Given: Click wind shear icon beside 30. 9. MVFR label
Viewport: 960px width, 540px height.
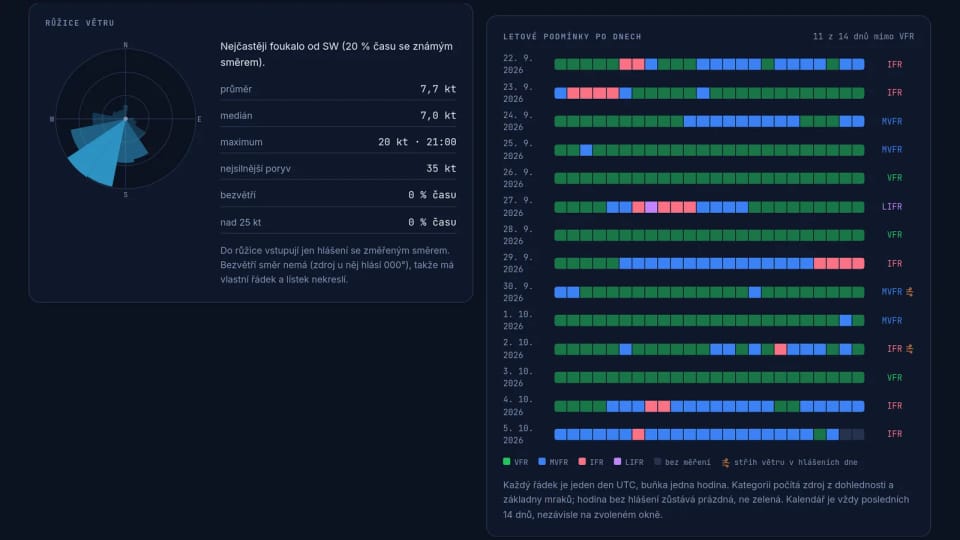Looking at the screenshot, I should click(910, 292).
